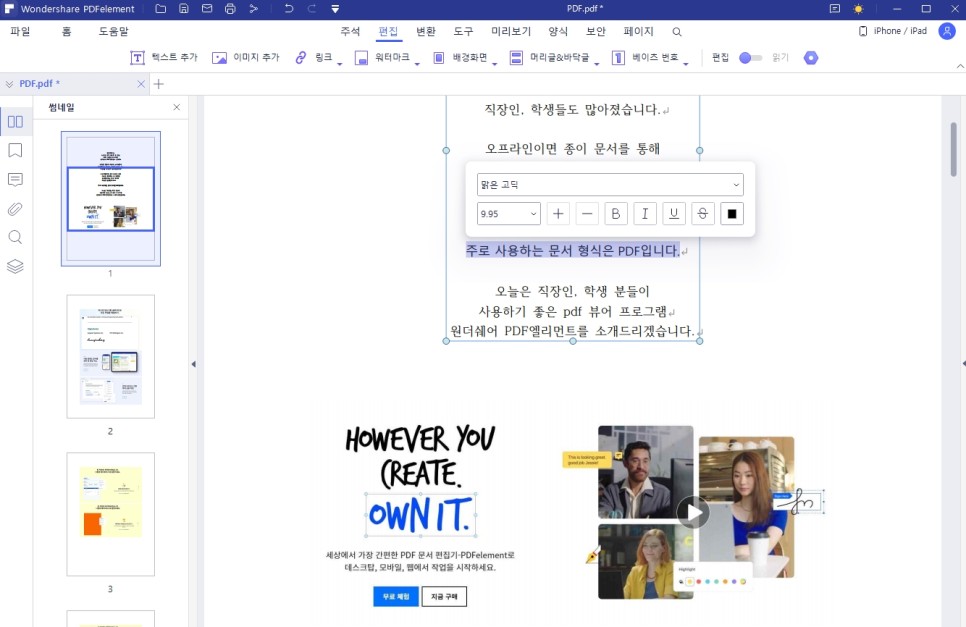
Task: Switch to the 주석 tab
Action: pyautogui.click(x=350, y=31)
